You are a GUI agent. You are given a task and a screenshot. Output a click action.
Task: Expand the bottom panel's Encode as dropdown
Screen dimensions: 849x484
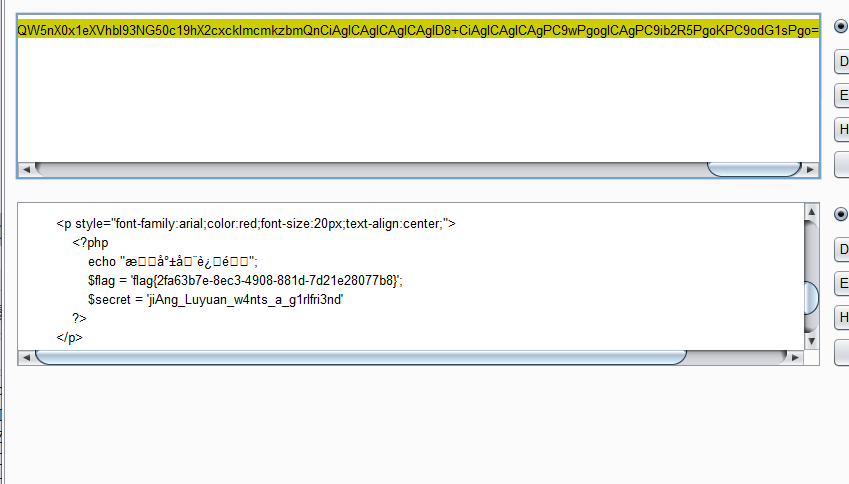(842, 284)
